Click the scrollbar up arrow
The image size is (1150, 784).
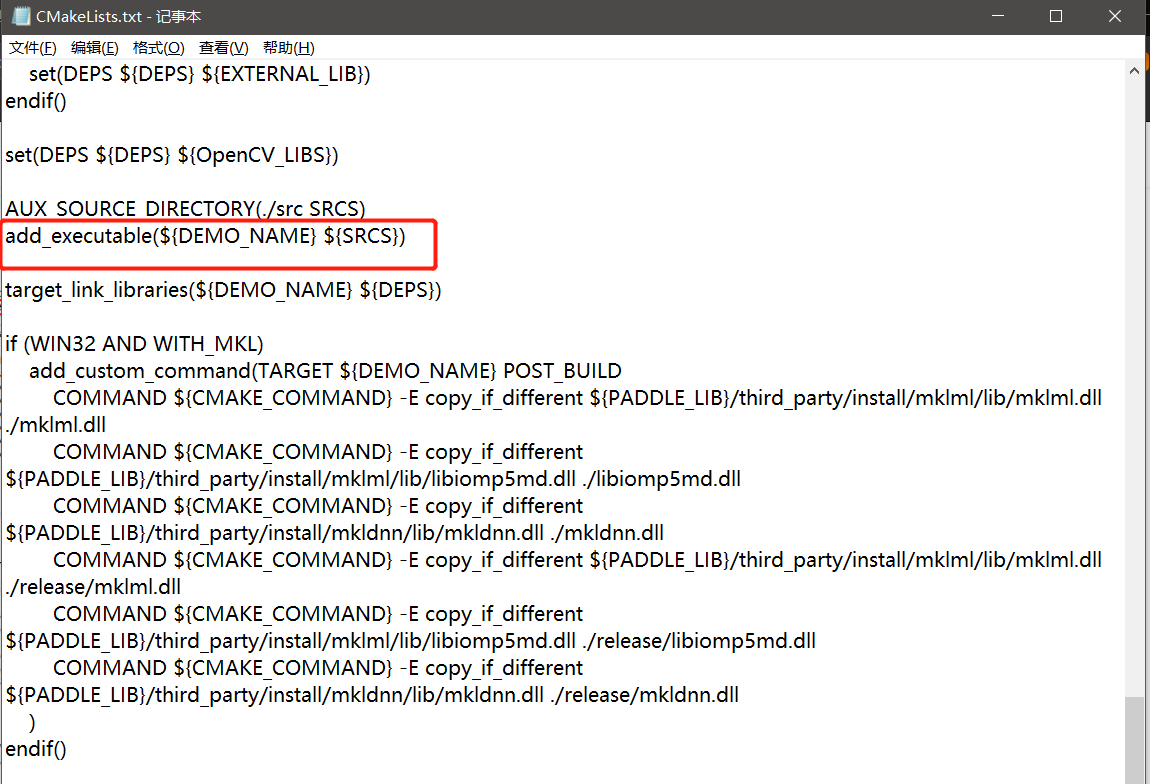pos(1134,71)
